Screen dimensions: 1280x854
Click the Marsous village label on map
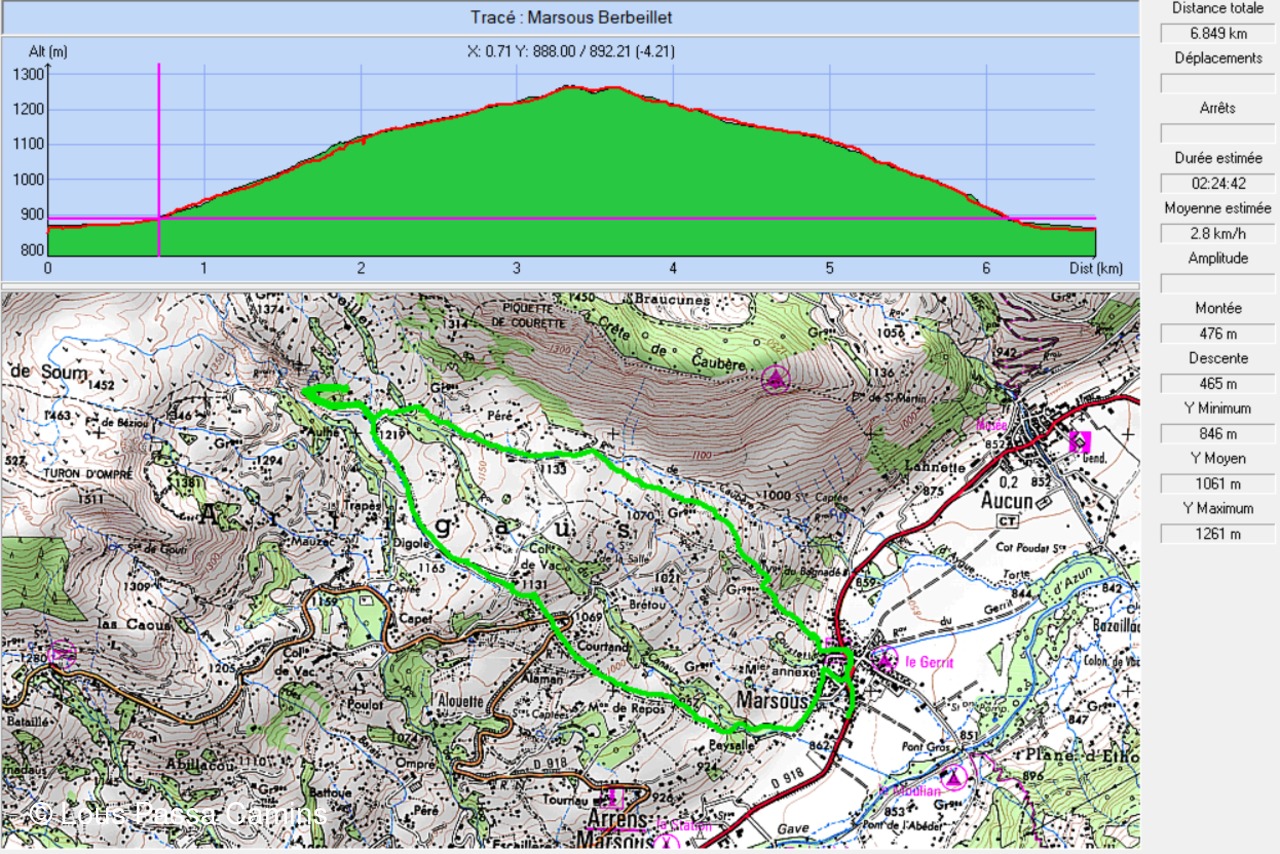click(771, 701)
